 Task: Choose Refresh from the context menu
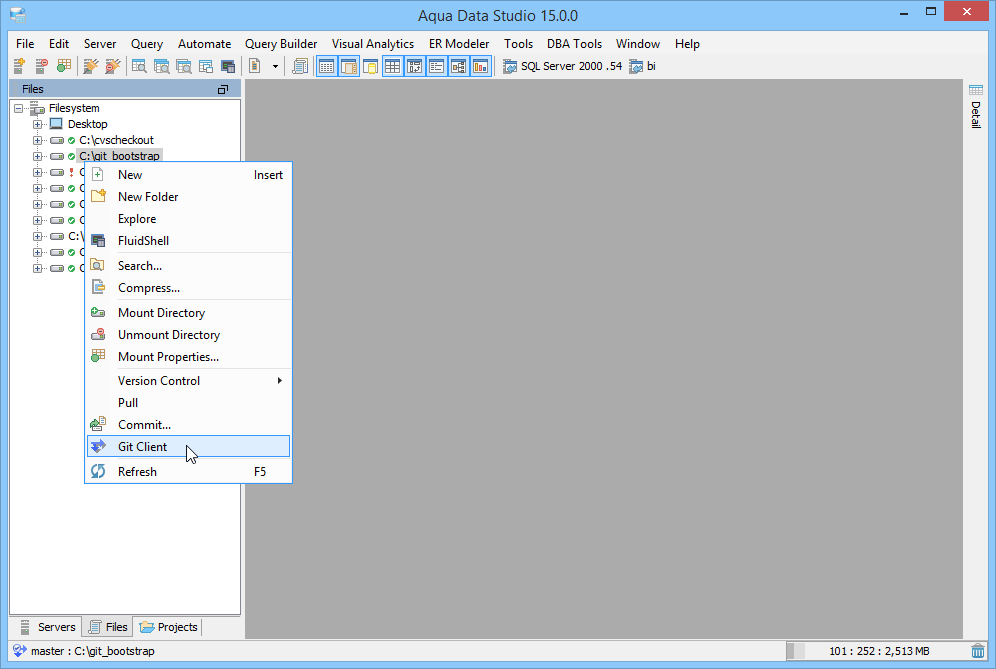point(189,471)
